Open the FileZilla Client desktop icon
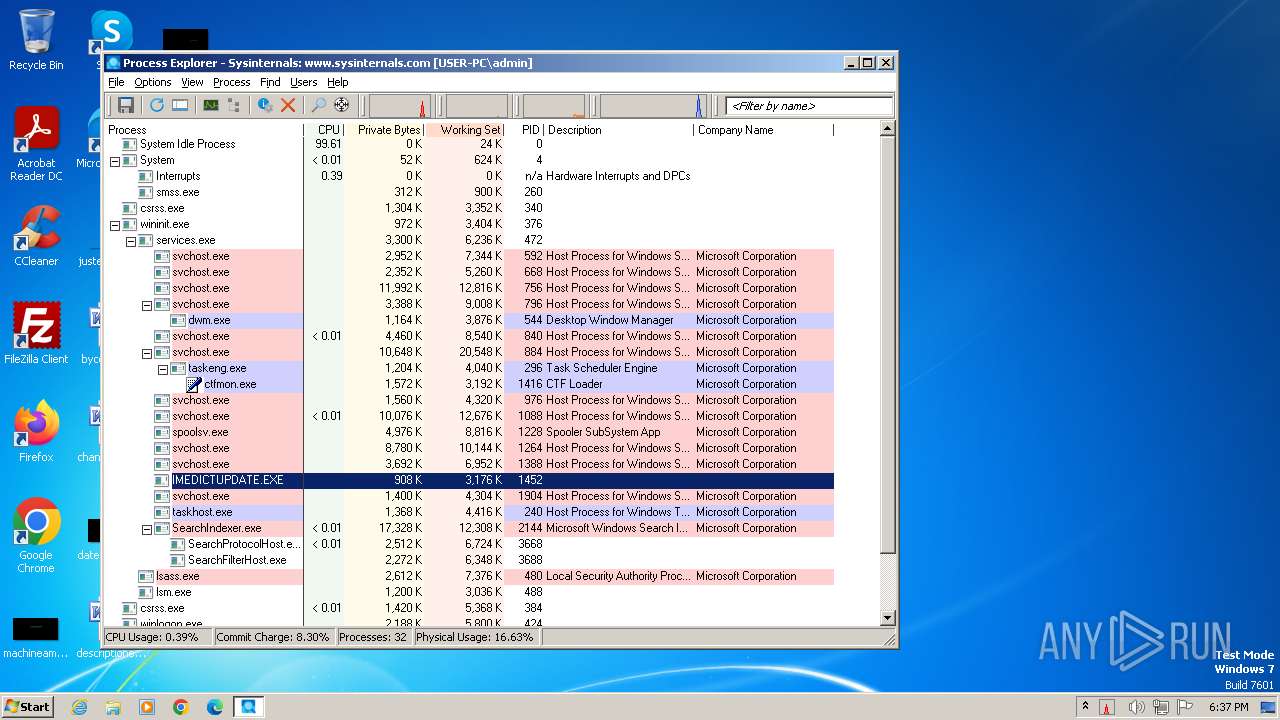This screenshot has height=720, width=1280. pos(36,333)
